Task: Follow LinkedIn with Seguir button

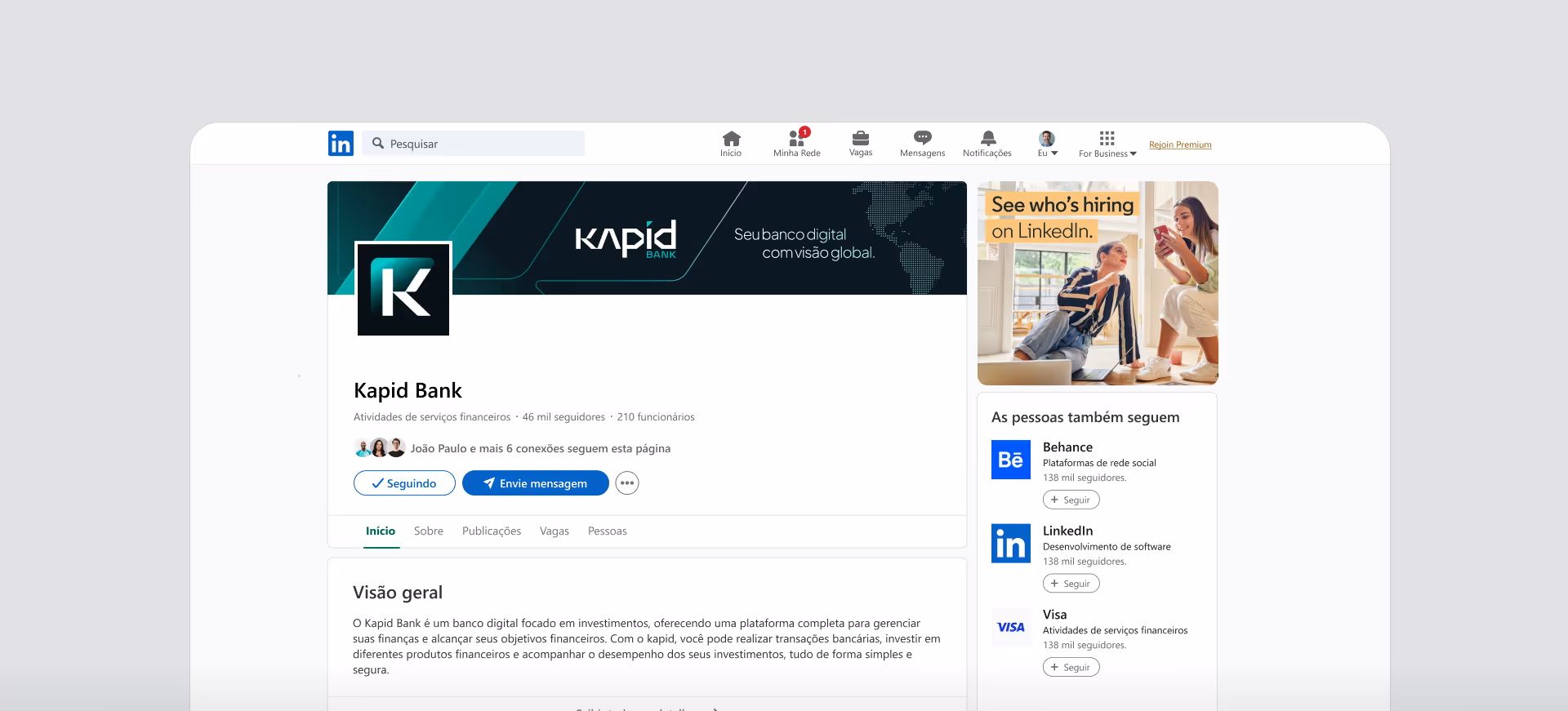Action: (x=1071, y=584)
